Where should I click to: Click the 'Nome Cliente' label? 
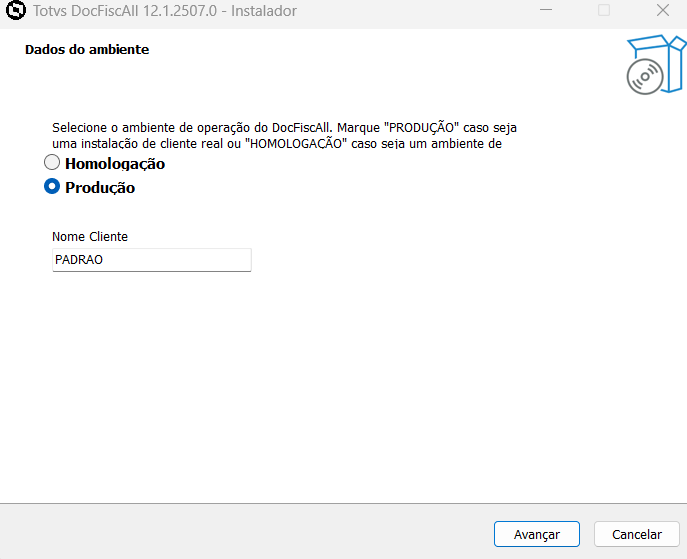point(90,237)
